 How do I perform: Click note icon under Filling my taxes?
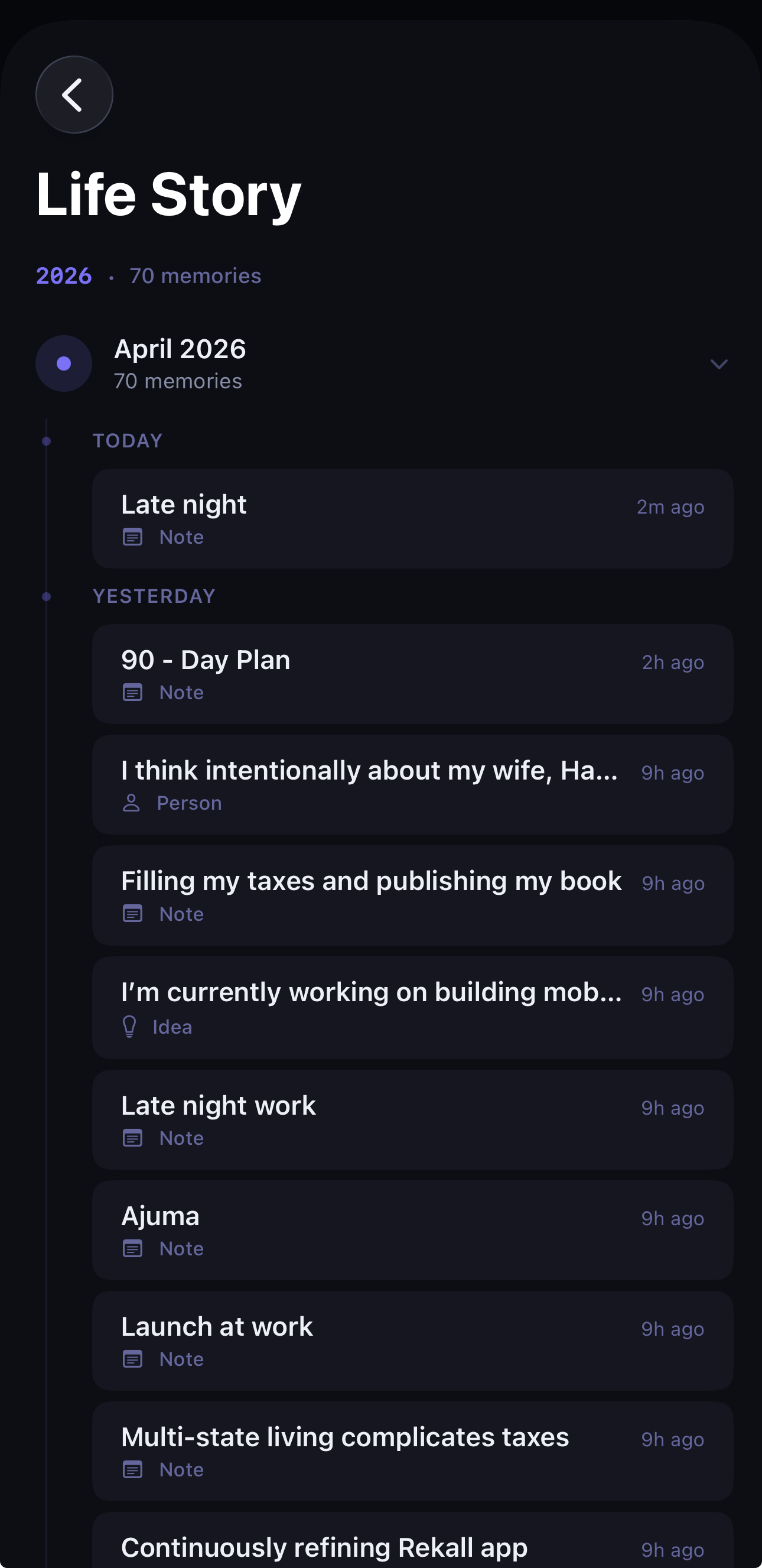tap(132, 914)
